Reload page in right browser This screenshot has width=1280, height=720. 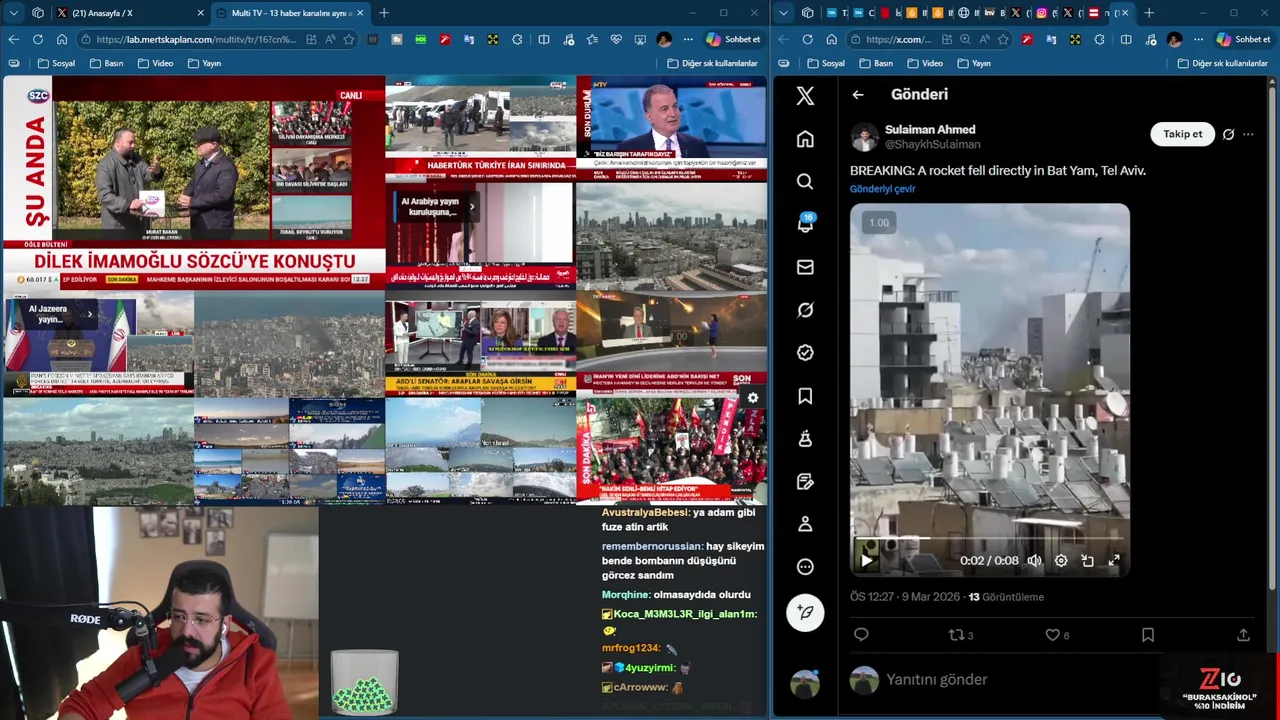click(807, 39)
